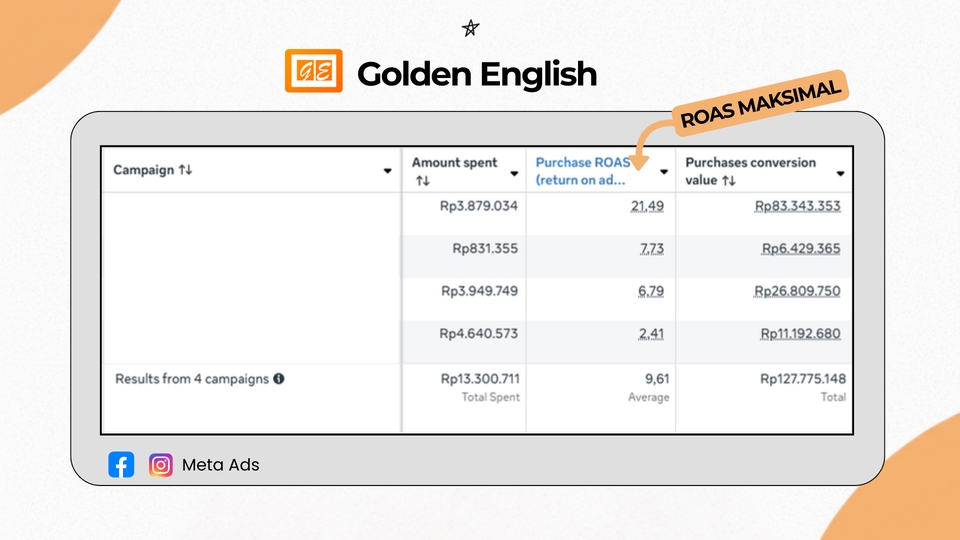Image resolution: width=960 pixels, height=540 pixels.
Task: Open the ROAS value 6,79
Action: (651, 291)
